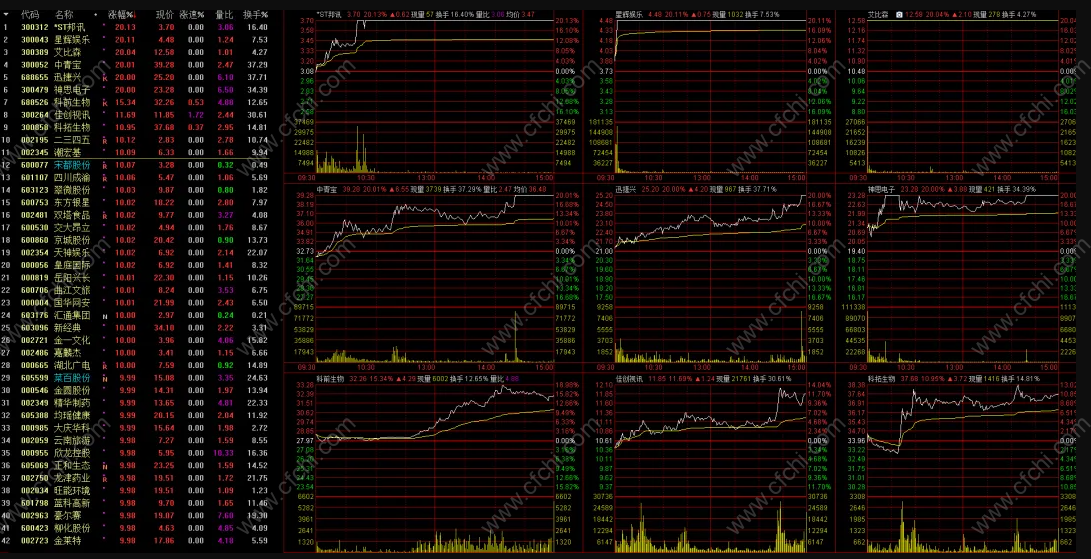This screenshot has height=559, width=1091.
Task: Click the small icon in 艾比森 chart title
Action: coord(900,14)
